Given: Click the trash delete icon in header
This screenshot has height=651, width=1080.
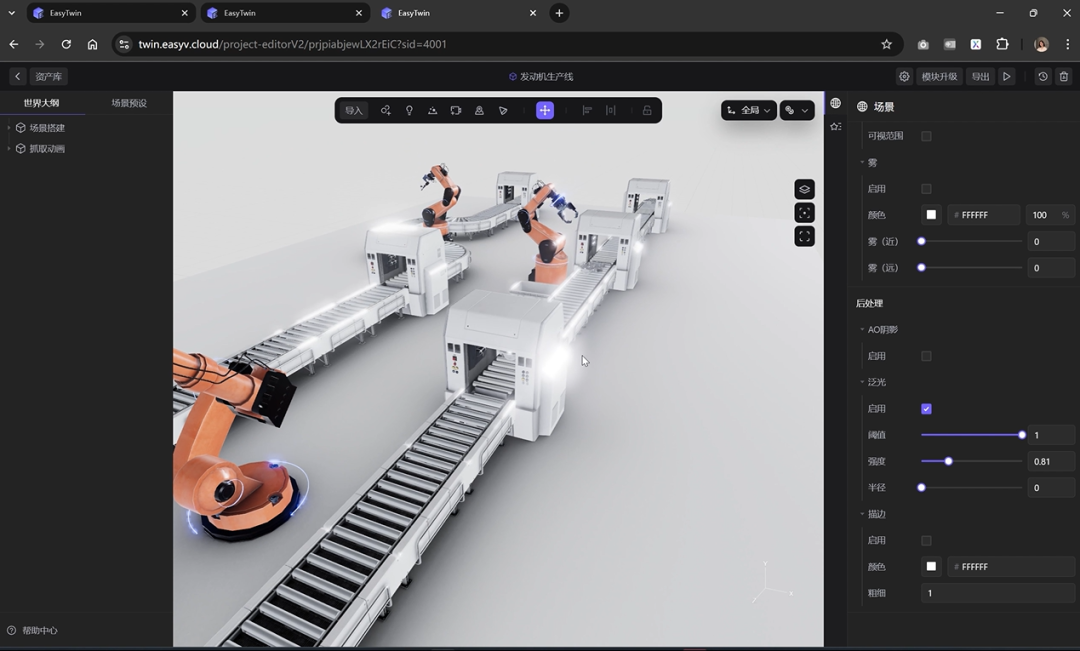Looking at the screenshot, I should pos(1064,77).
